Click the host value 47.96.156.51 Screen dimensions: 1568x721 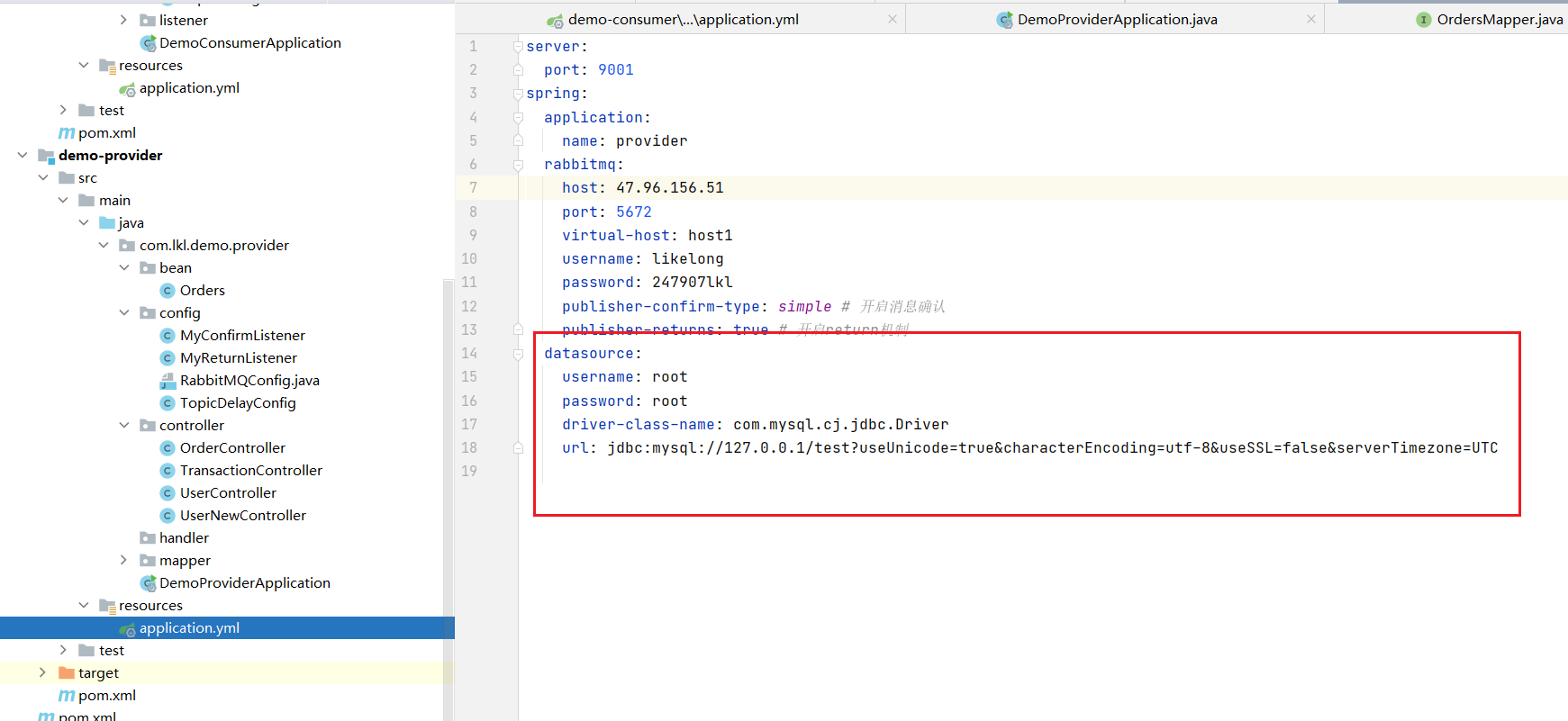670,188
